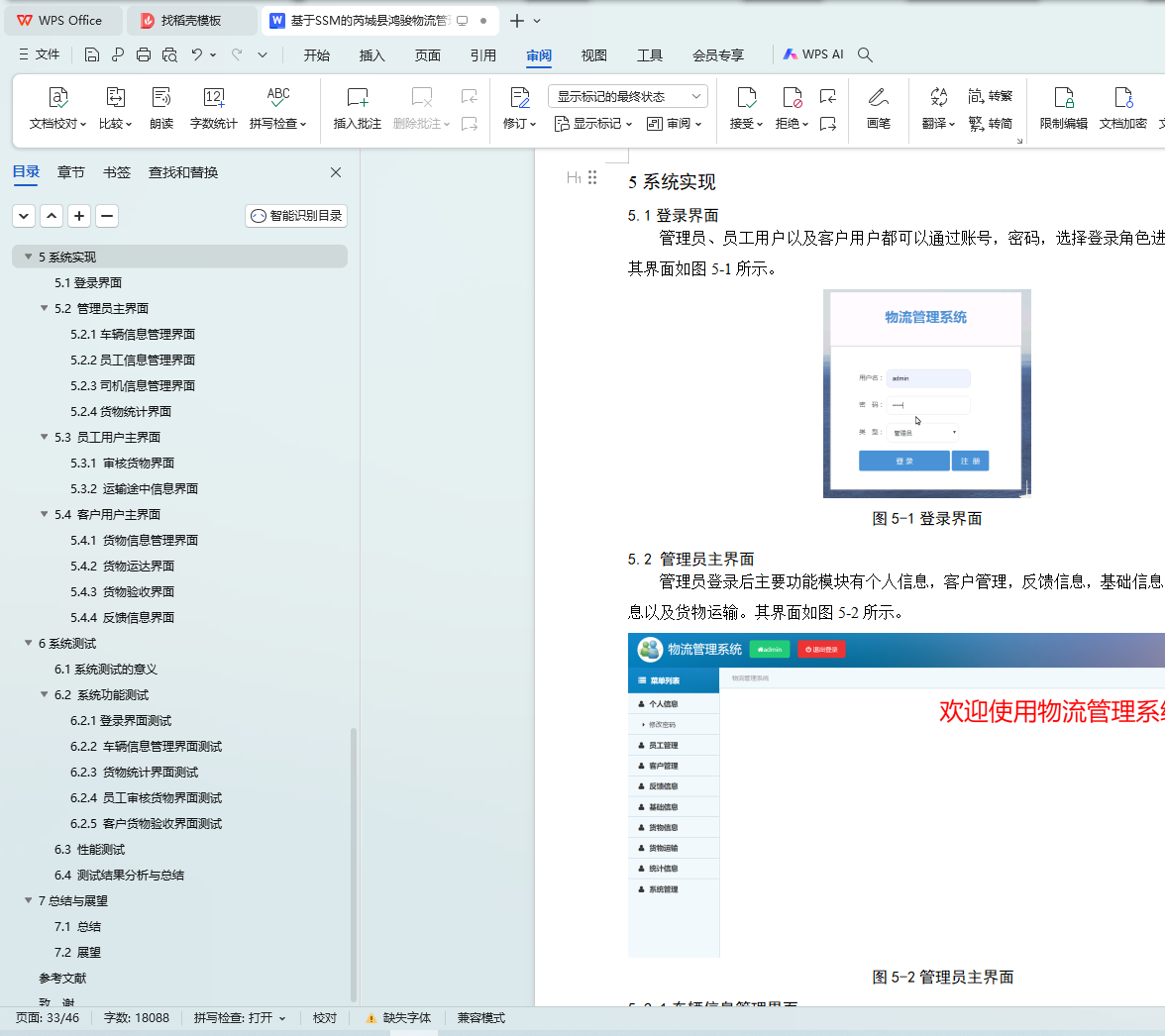Switch to the 书签 navigation tab
Viewport: 1165px width, 1036px height.
pos(117,172)
